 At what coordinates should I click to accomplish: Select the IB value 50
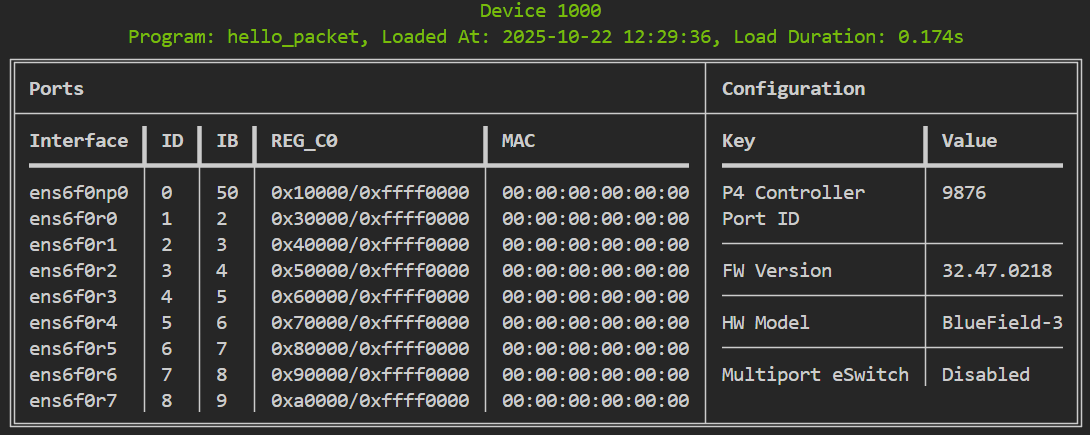(227, 192)
